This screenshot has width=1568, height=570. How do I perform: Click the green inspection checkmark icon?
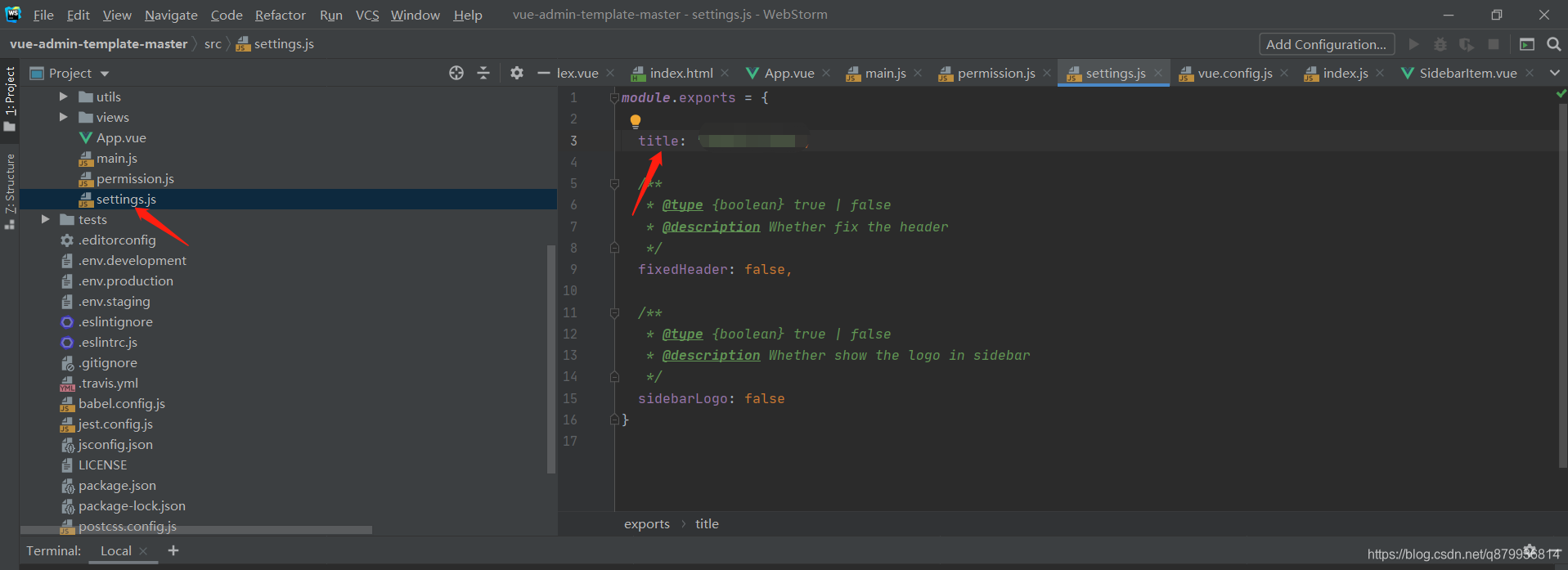tap(1561, 94)
